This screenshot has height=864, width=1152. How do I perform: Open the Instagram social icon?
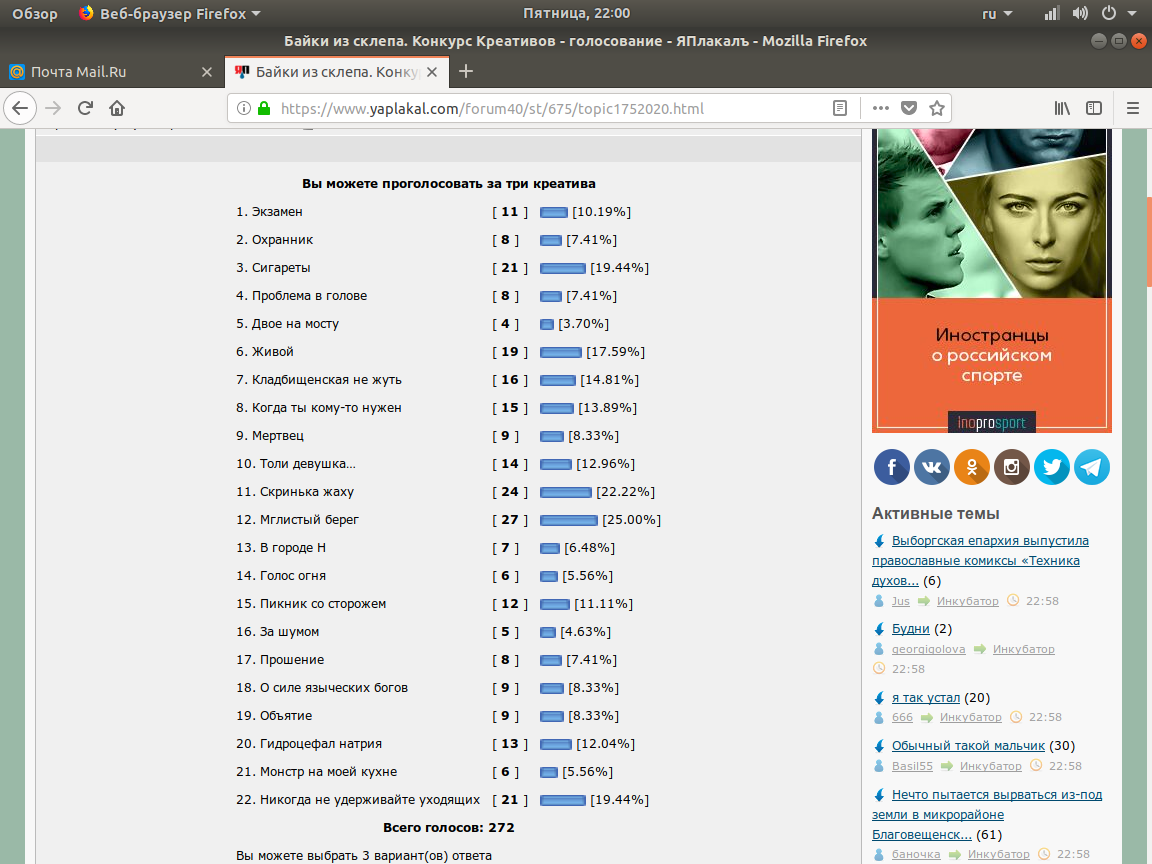click(x=1012, y=467)
